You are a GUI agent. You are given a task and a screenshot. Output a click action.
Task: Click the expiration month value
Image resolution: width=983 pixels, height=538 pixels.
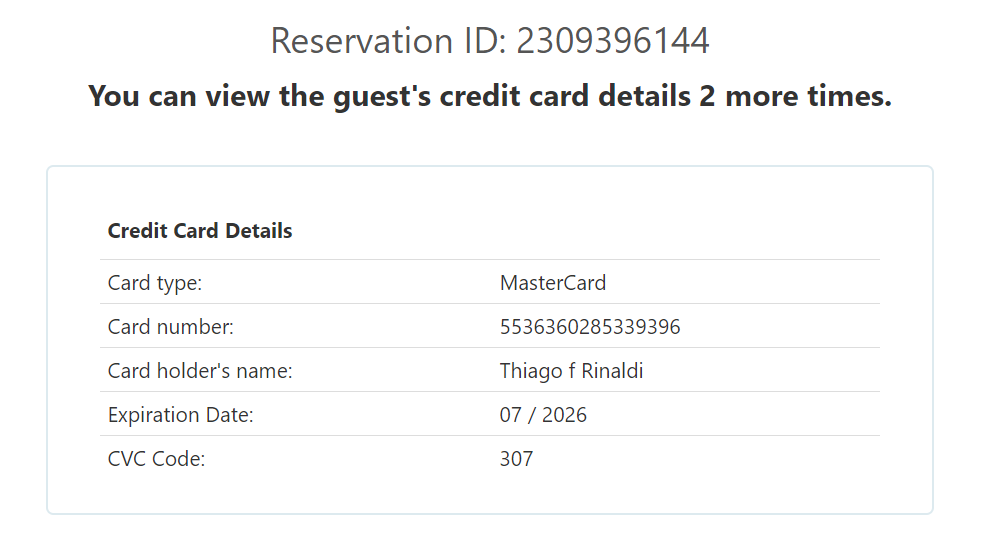point(511,415)
